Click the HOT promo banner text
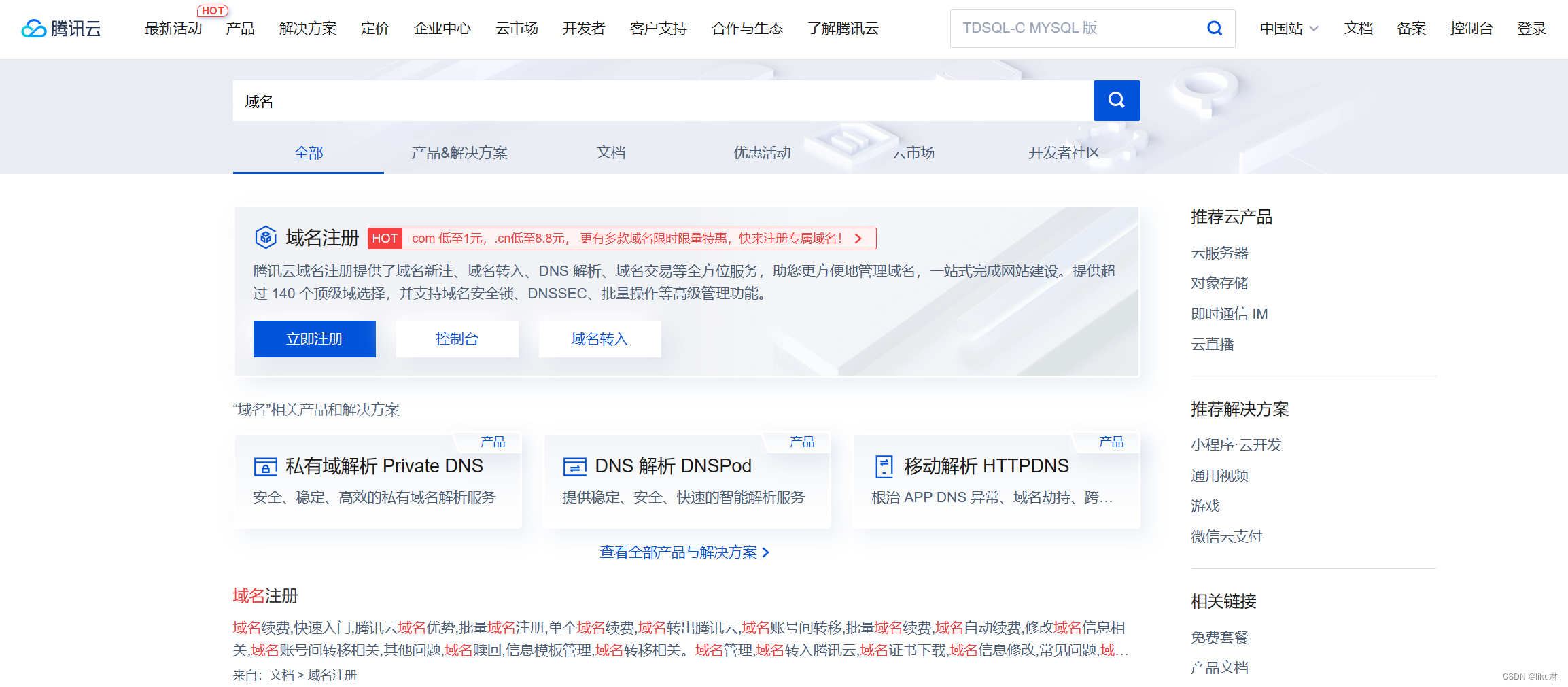1568x687 pixels. (x=627, y=239)
